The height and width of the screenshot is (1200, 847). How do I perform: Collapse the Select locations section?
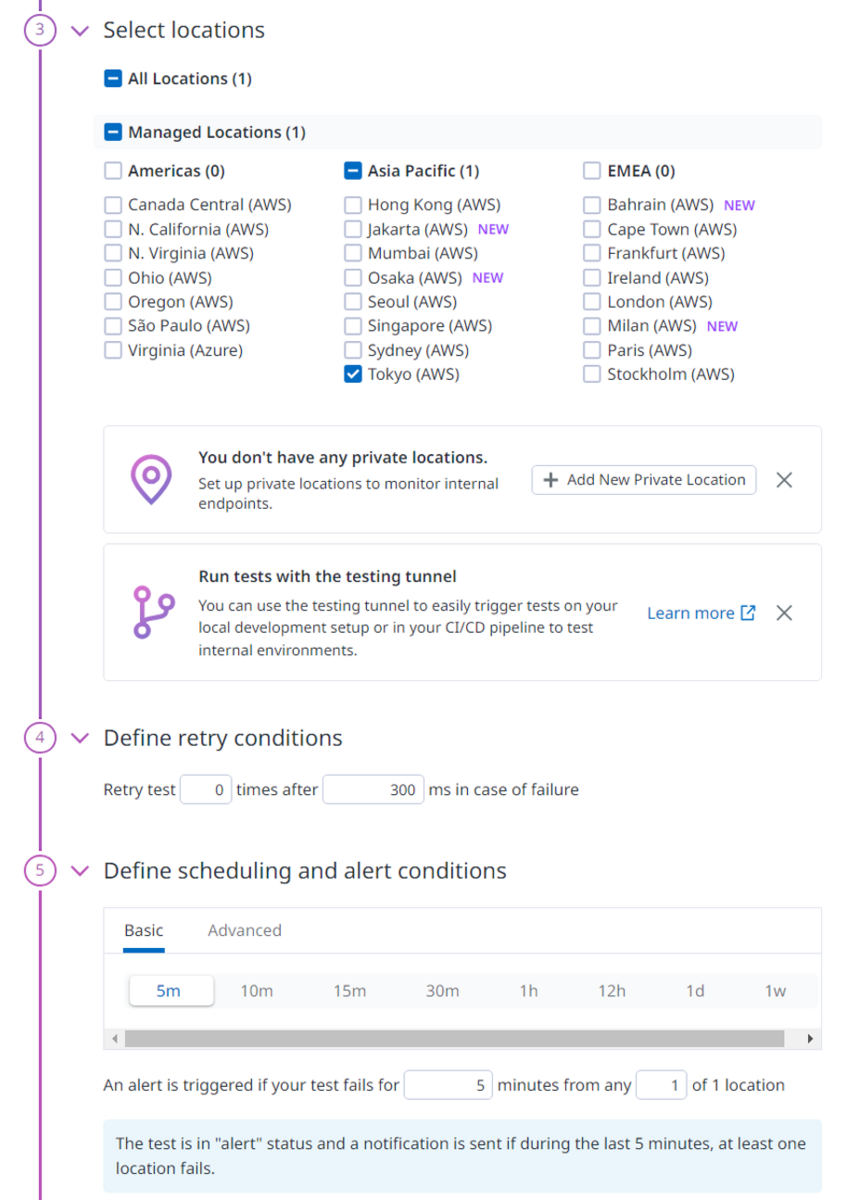pyautogui.click(x=81, y=31)
